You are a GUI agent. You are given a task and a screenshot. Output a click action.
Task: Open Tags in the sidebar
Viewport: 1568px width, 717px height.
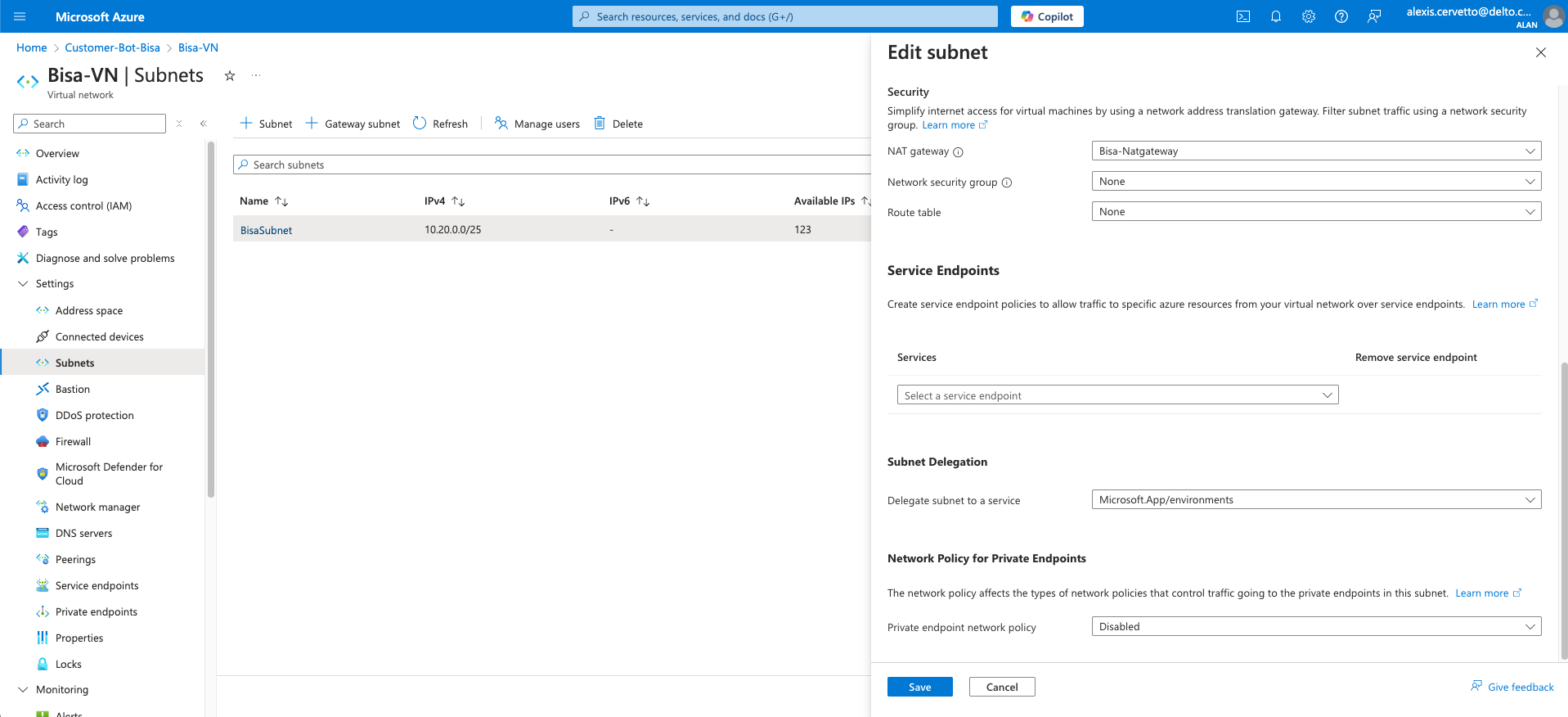click(x=47, y=232)
